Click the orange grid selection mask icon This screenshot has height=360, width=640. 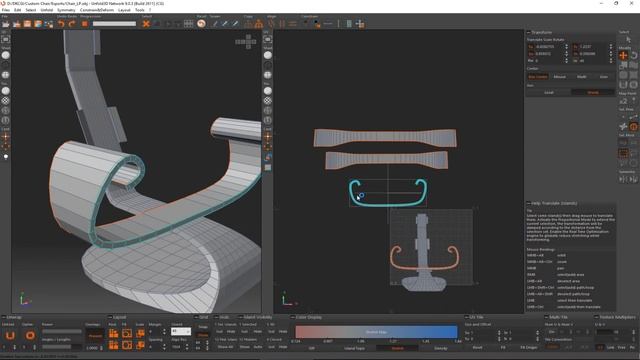(623, 153)
